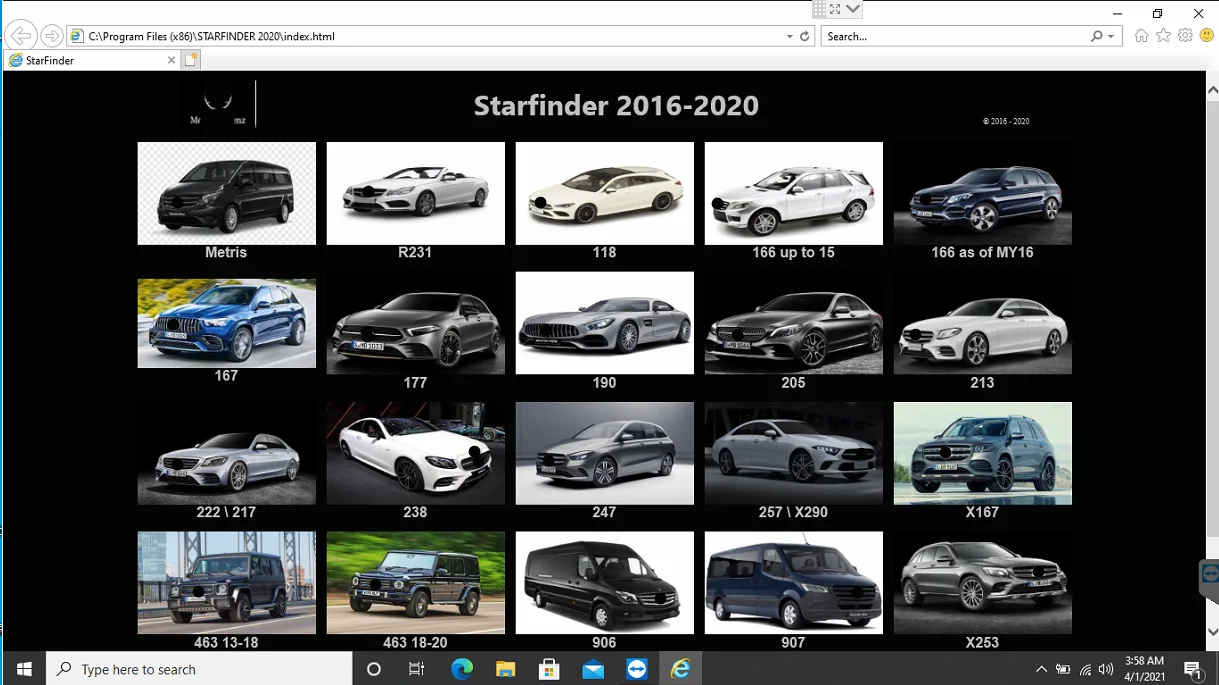The width and height of the screenshot is (1219, 685).
Task: Open Microsoft Store from the taskbar
Action: pyautogui.click(x=549, y=669)
